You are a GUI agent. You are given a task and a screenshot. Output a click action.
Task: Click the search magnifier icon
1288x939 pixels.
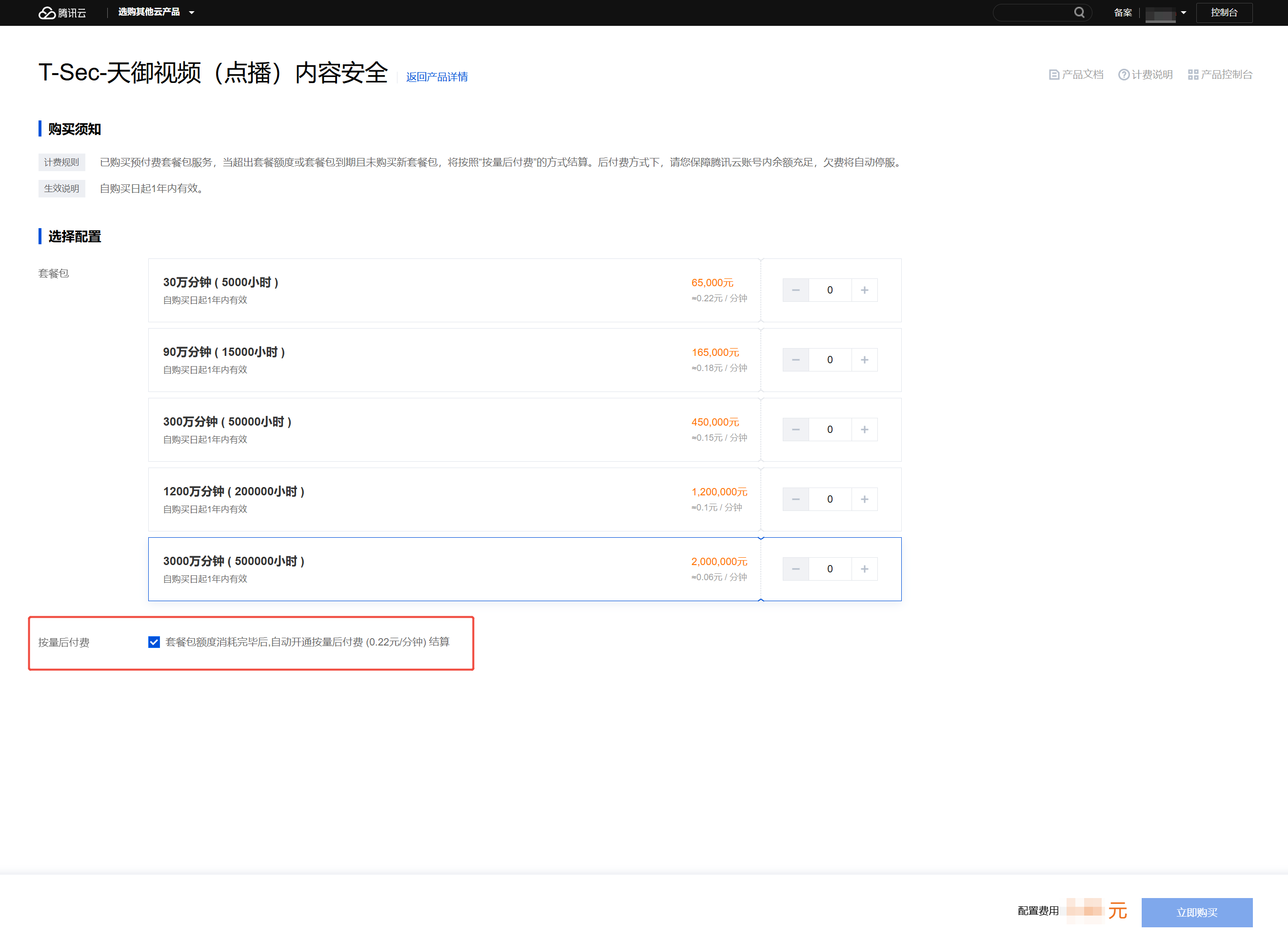[1079, 13]
